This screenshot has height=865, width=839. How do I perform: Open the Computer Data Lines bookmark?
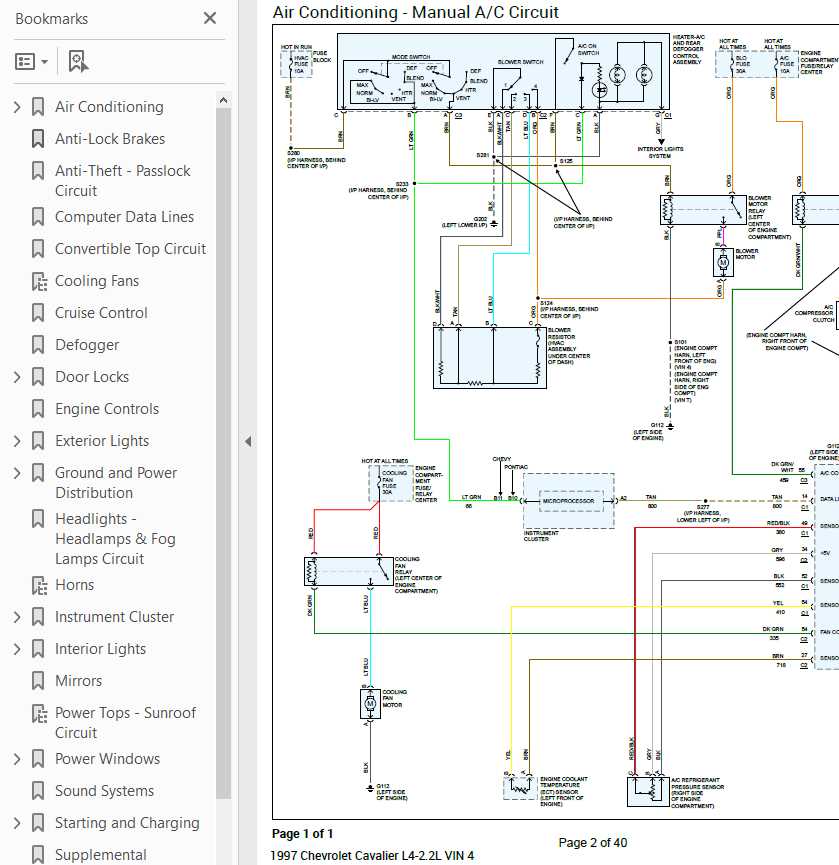(x=124, y=217)
